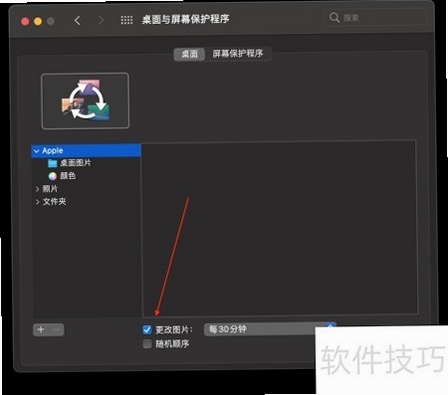Click the color wheel icon beside 颜色

tap(53, 176)
